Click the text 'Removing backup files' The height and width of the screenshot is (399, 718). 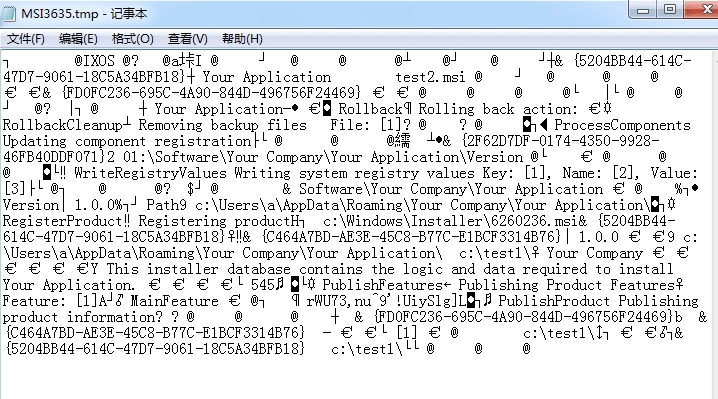[223, 125]
